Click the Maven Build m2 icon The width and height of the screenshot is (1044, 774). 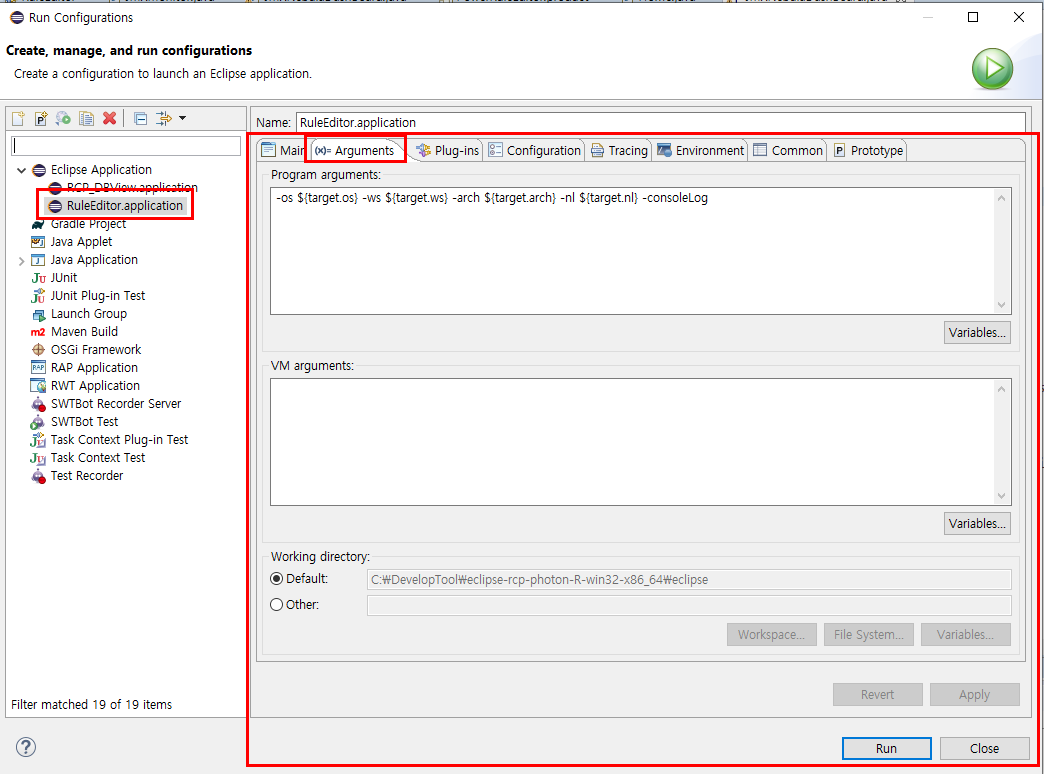click(38, 332)
